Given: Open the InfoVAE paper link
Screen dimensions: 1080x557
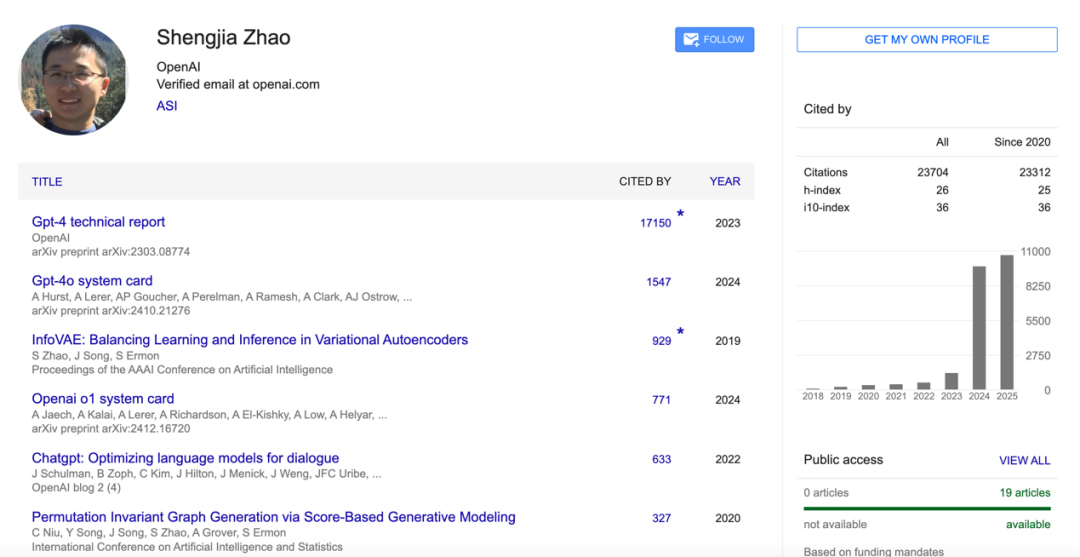Looking at the screenshot, I should tap(249, 340).
